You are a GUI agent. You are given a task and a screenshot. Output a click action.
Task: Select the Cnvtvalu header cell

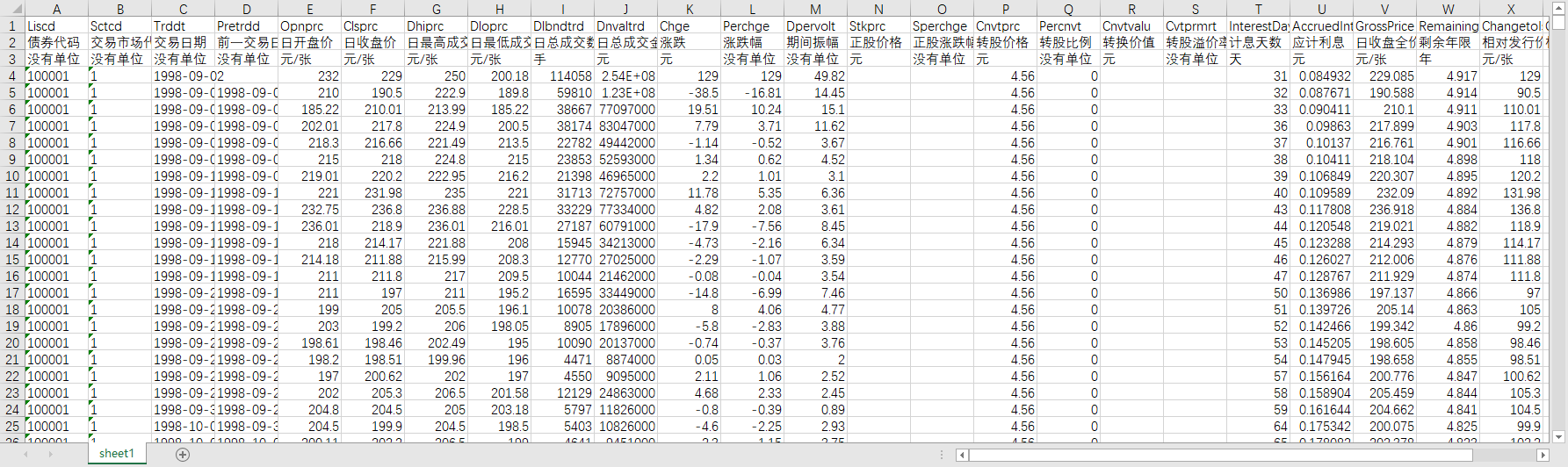[1132, 26]
